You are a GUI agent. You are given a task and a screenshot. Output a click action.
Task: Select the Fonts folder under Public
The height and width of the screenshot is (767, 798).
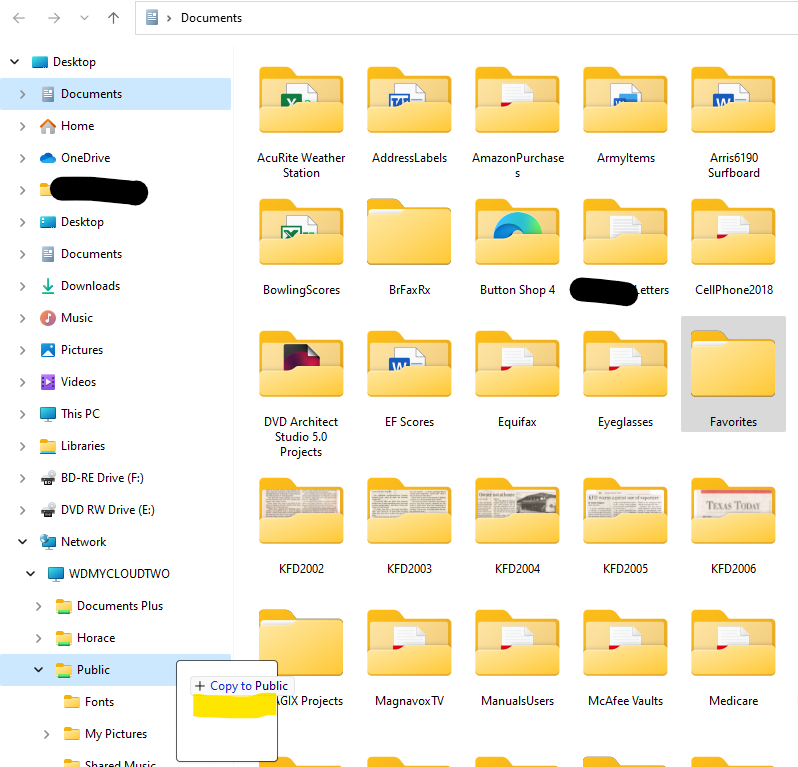(99, 702)
